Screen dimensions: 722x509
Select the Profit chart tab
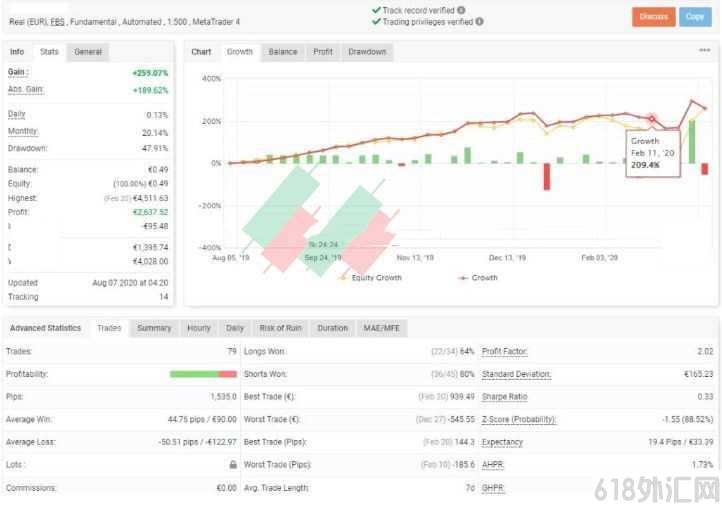tap(323, 52)
